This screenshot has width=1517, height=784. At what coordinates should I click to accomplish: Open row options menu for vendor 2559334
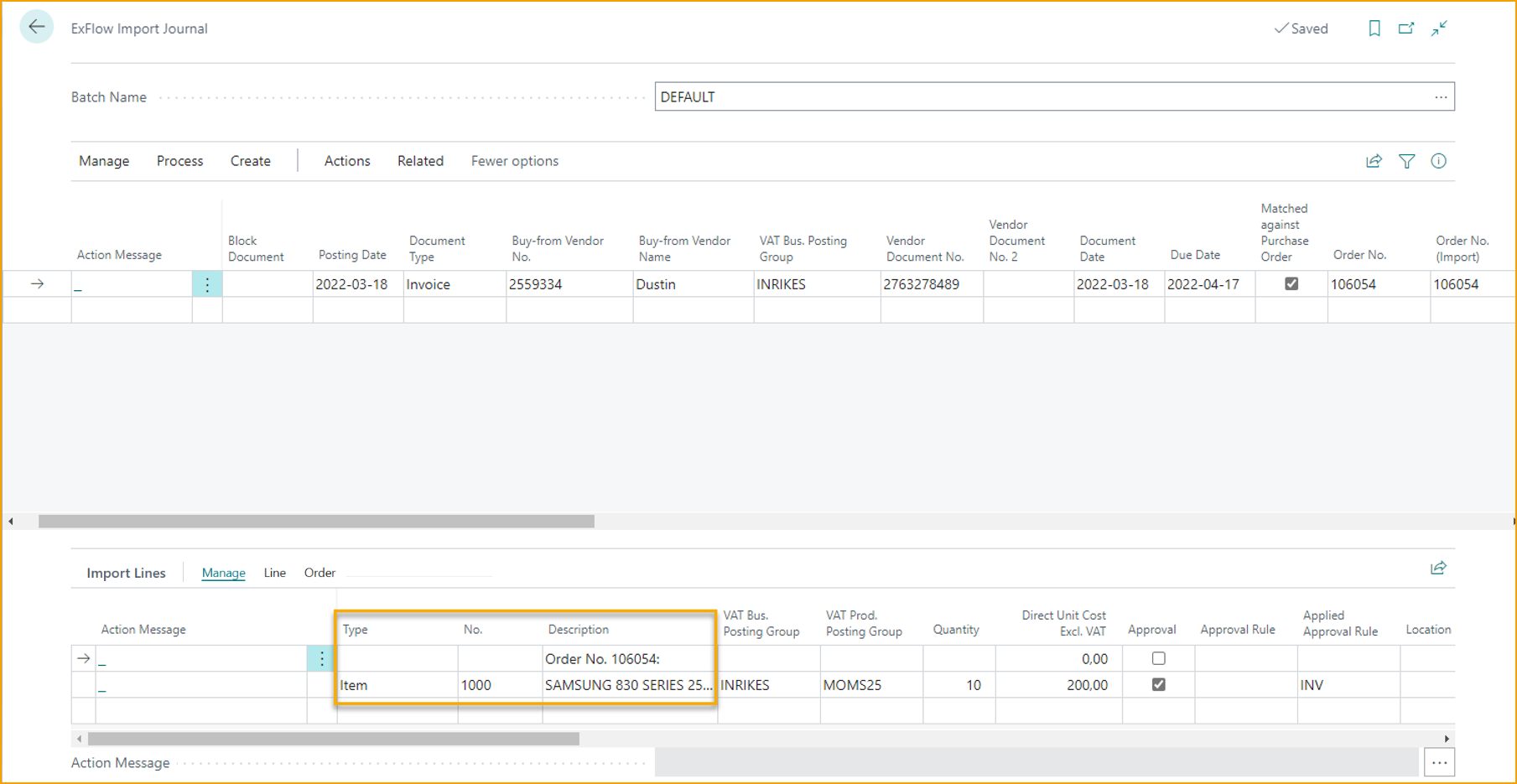206,283
